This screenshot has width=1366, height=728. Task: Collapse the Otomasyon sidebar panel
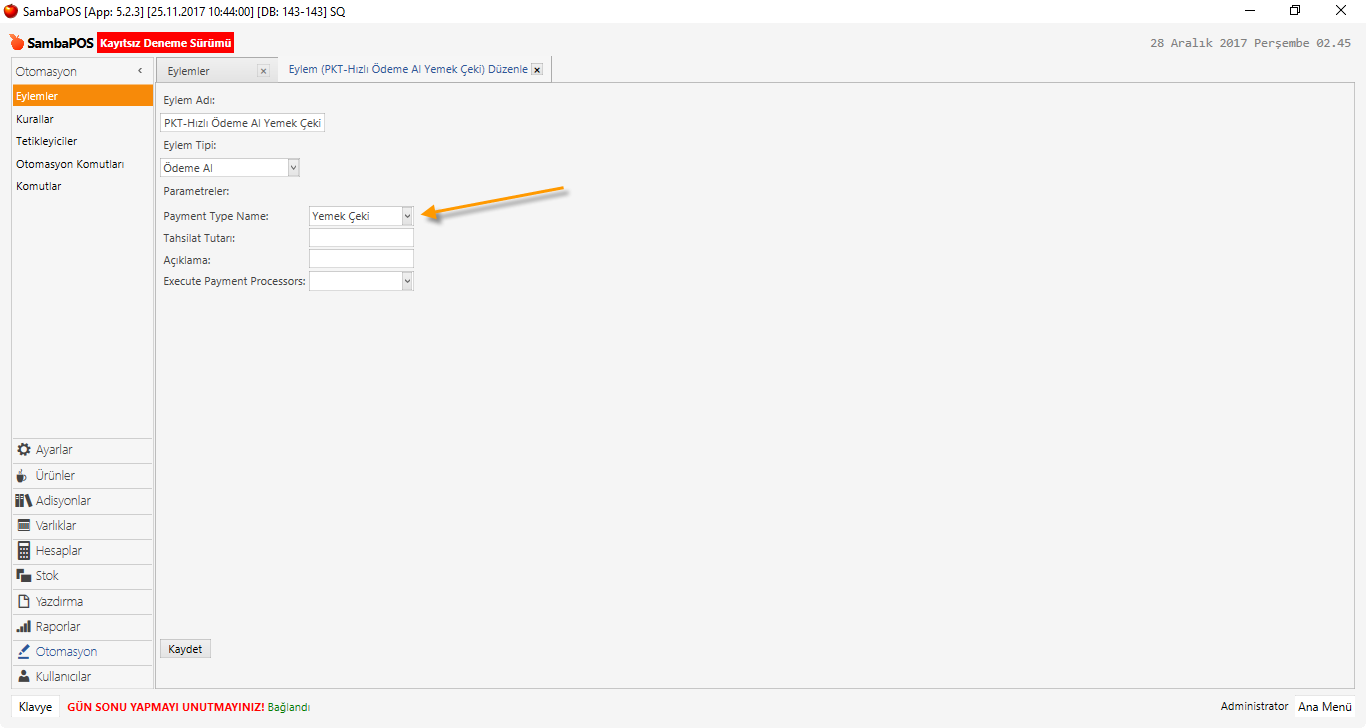click(140, 71)
